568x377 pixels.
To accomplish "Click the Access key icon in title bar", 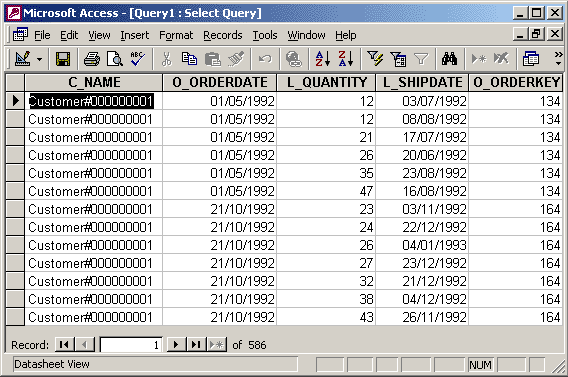I will pos(14,13).
